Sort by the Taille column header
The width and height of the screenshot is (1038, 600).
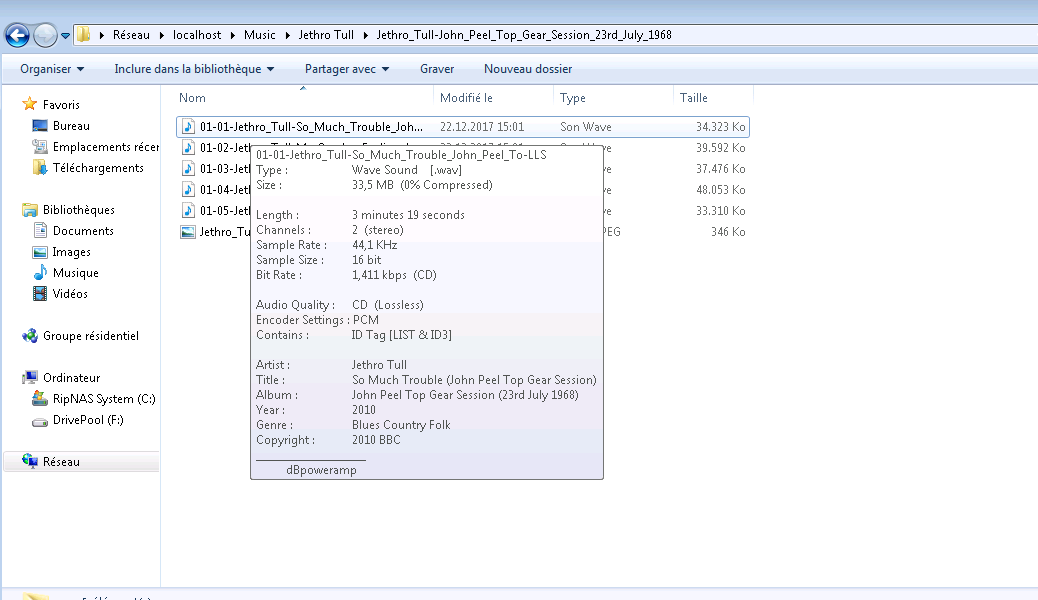[x=694, y=98]
